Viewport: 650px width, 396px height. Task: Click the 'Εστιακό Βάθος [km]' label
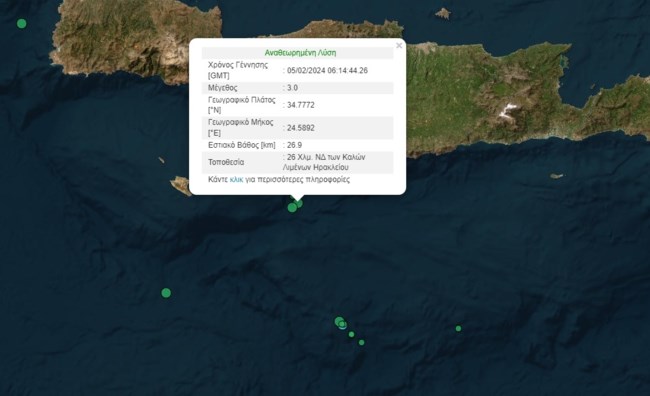pyautogui.click(x=242, y=145)
